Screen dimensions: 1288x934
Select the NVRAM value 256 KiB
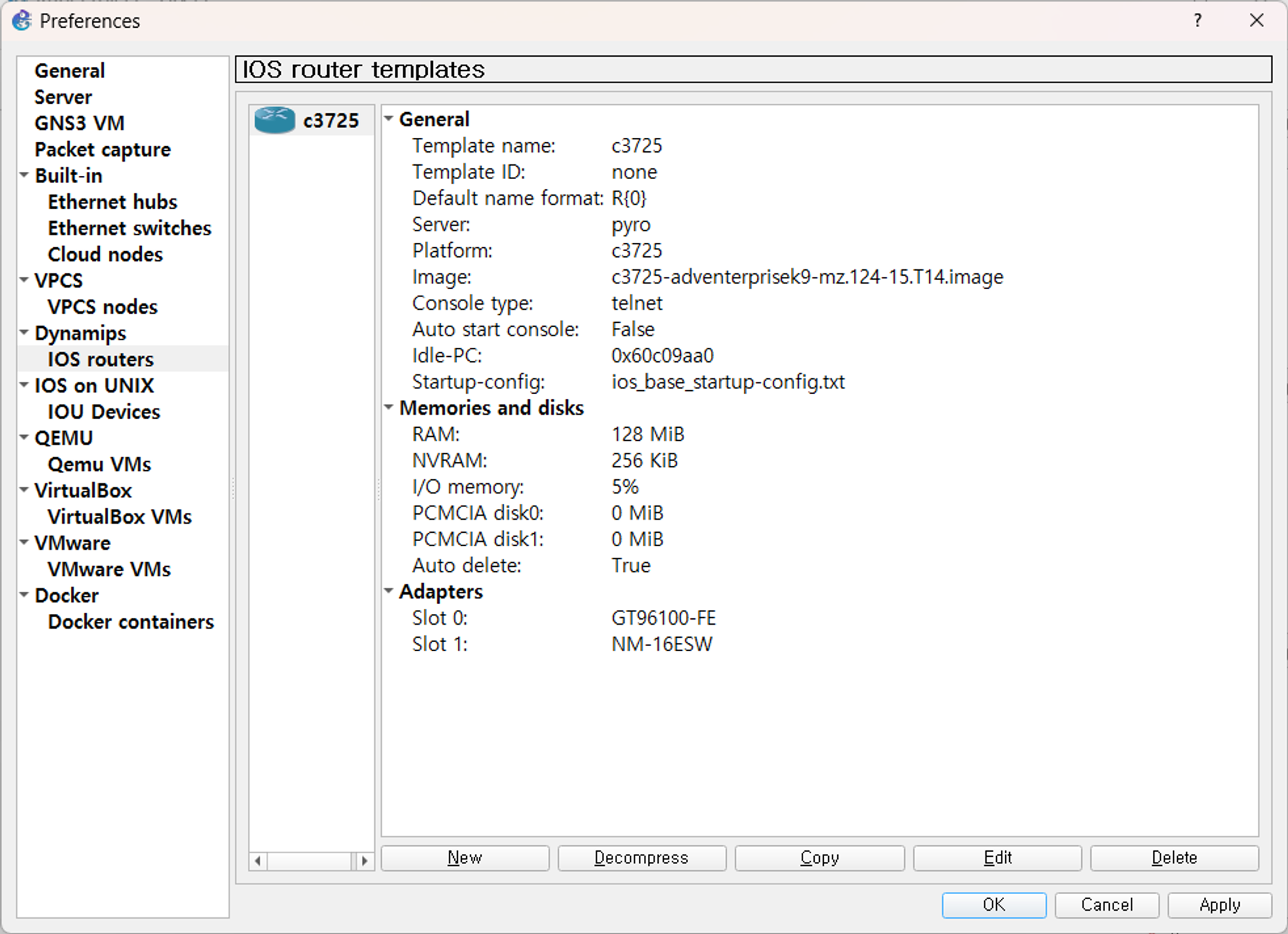644,461
